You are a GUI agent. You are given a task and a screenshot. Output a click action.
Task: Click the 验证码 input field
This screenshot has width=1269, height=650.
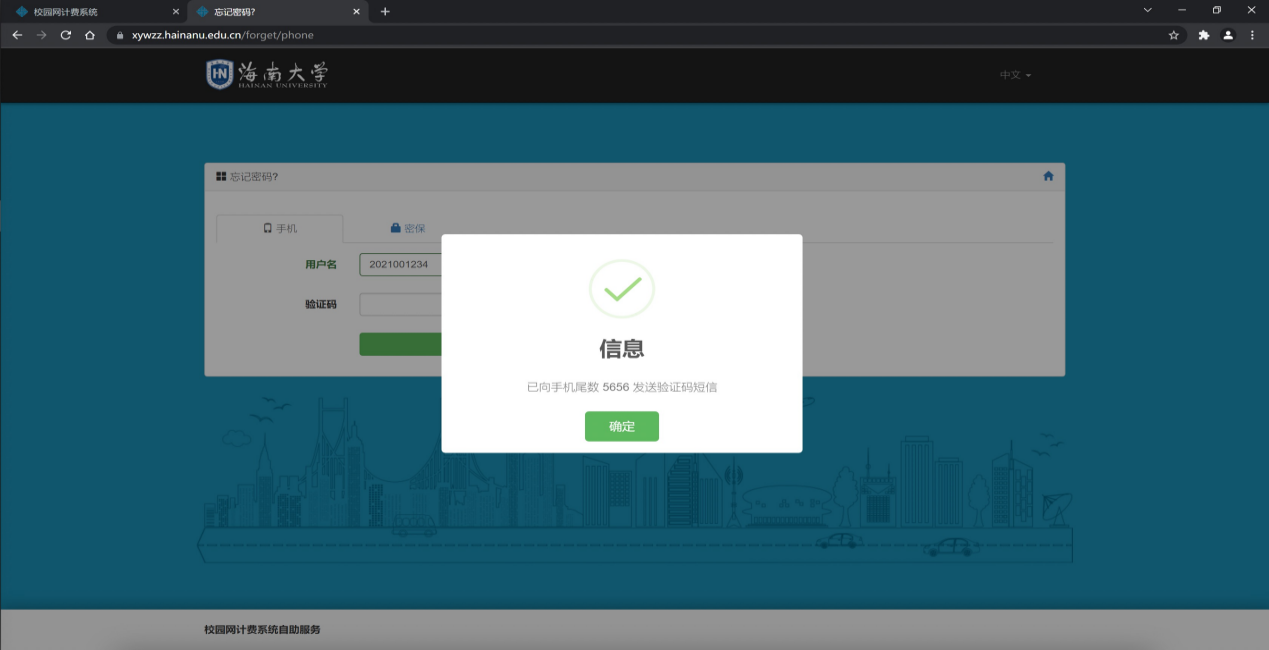click(401, 304)
